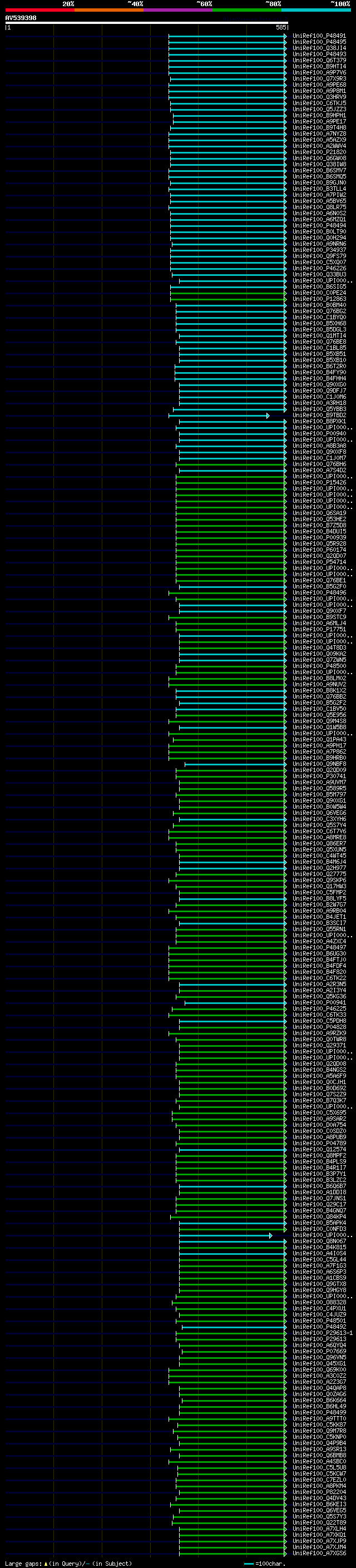
Task: Select hit label UniRef100_P46226
Action: click(x=319, y=268)
